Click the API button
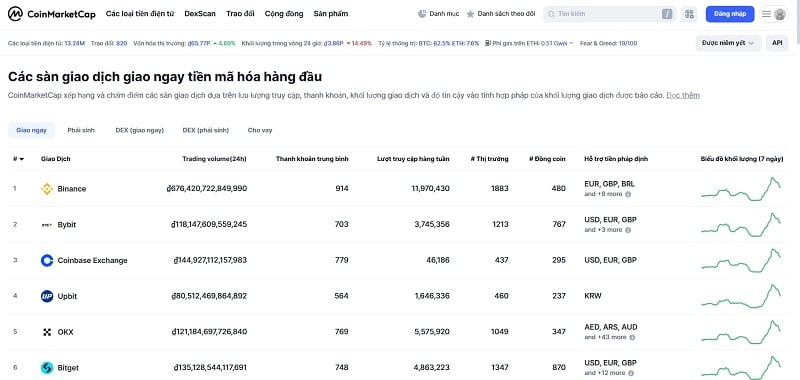This screenshot has width=800, height=380. point(777,43)
